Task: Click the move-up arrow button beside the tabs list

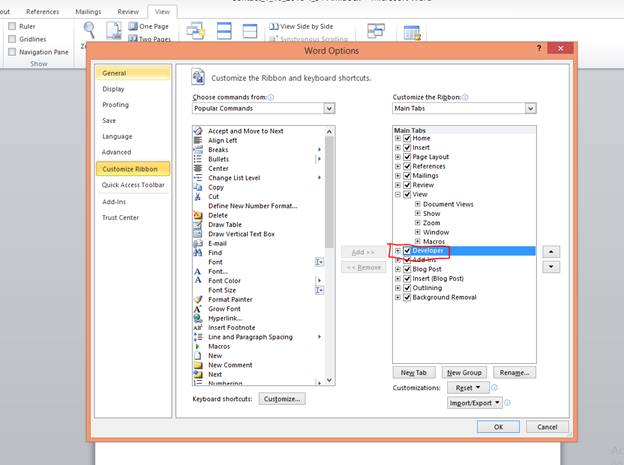Action: tap(551, 252)
